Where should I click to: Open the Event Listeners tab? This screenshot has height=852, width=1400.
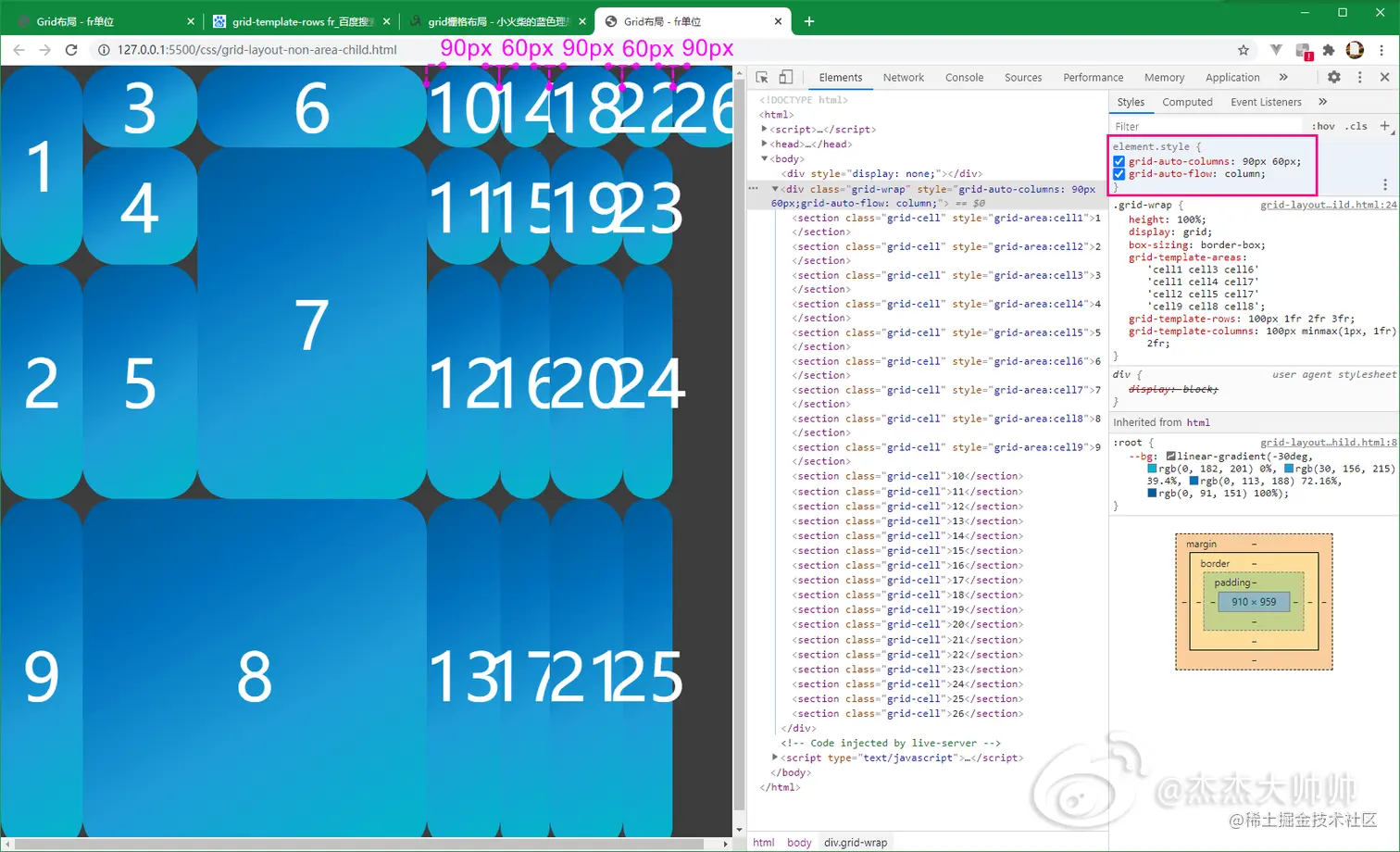pyautogui.click(x=1266, y=102)
